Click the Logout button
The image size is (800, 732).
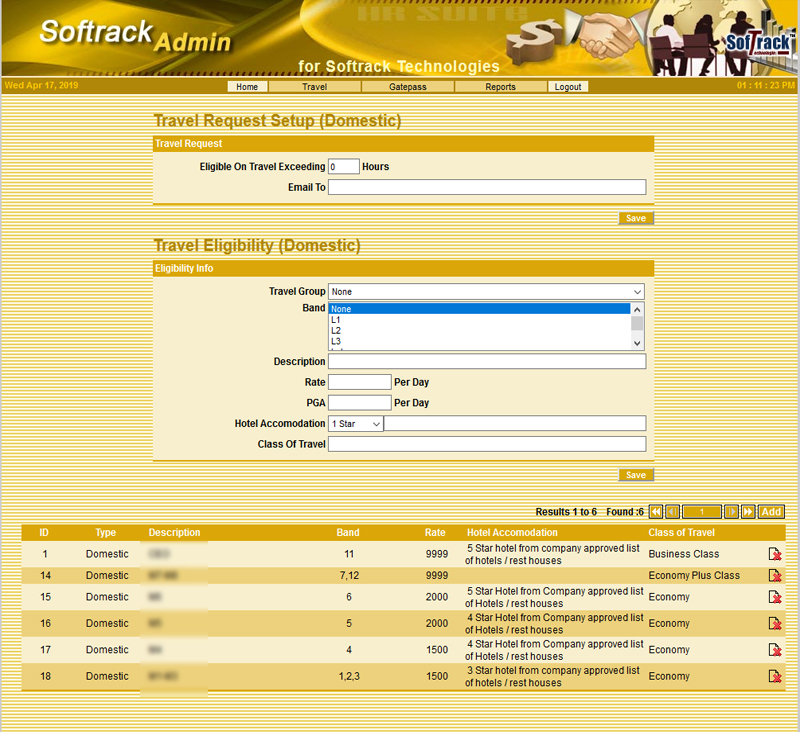pos(568,87)
